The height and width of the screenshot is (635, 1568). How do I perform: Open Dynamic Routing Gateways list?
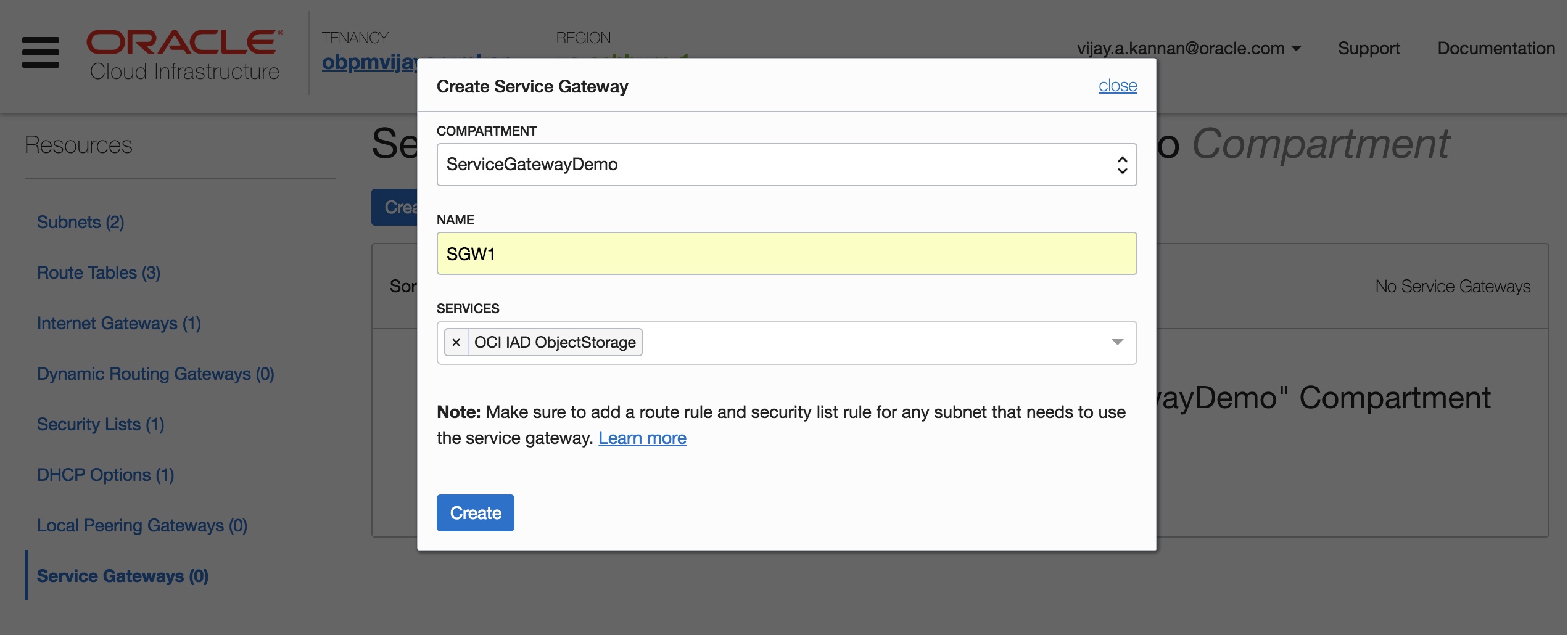(x=155, y=374)
